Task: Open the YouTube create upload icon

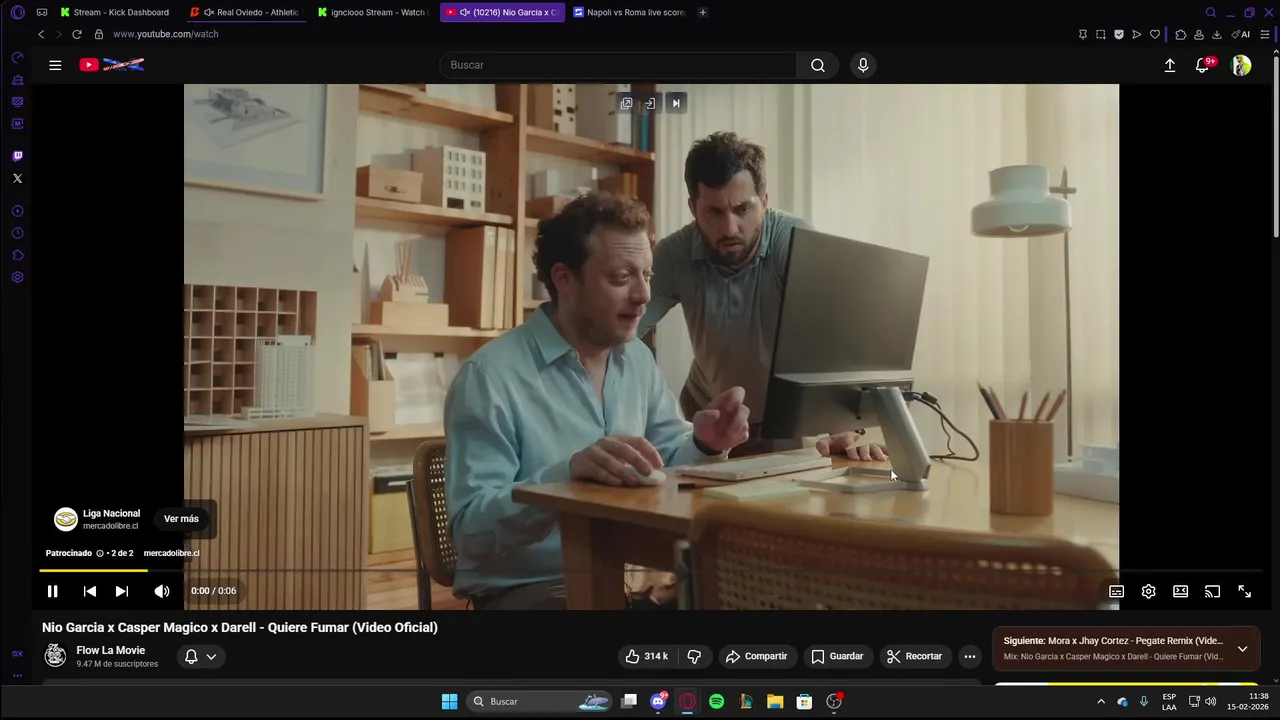Action: click(x=1170, y=65)
